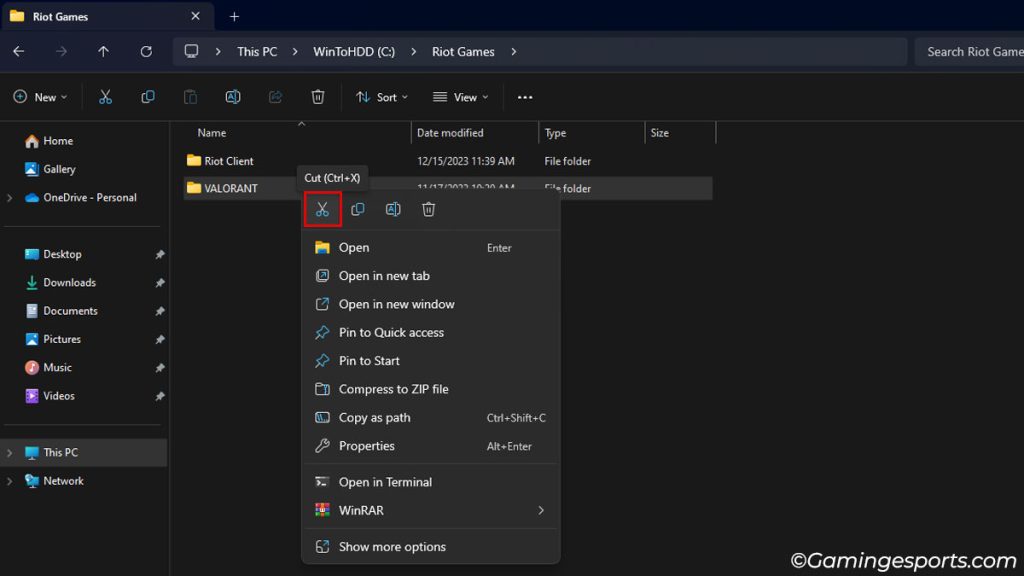Open the View dropdown in the toolbar
The image size is (1024, 576).
tap(459, 97)
